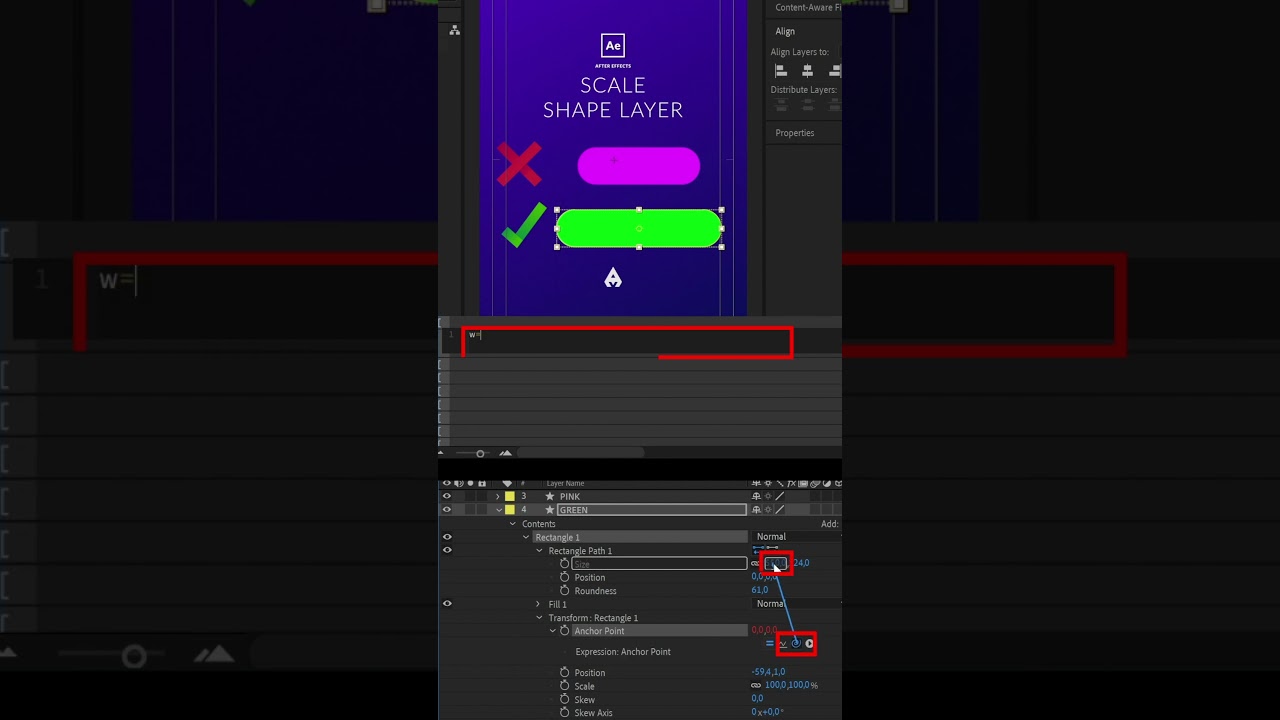
Task: Click the expression pick whip icon
Action: [x=796, y=643]
